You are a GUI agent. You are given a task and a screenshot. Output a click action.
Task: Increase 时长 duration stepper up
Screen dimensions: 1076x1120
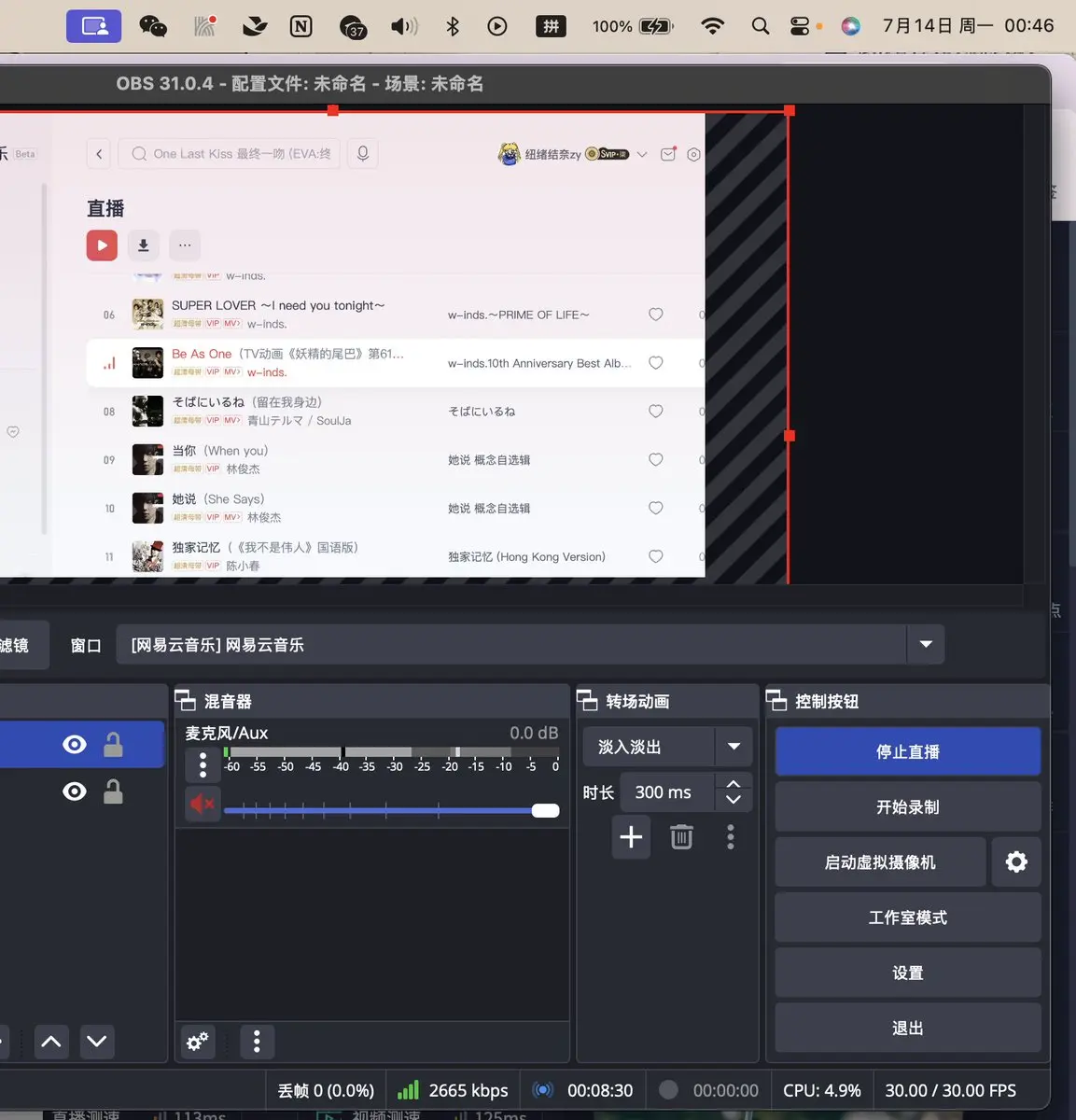pyautogui.click(x=734, y=785)
